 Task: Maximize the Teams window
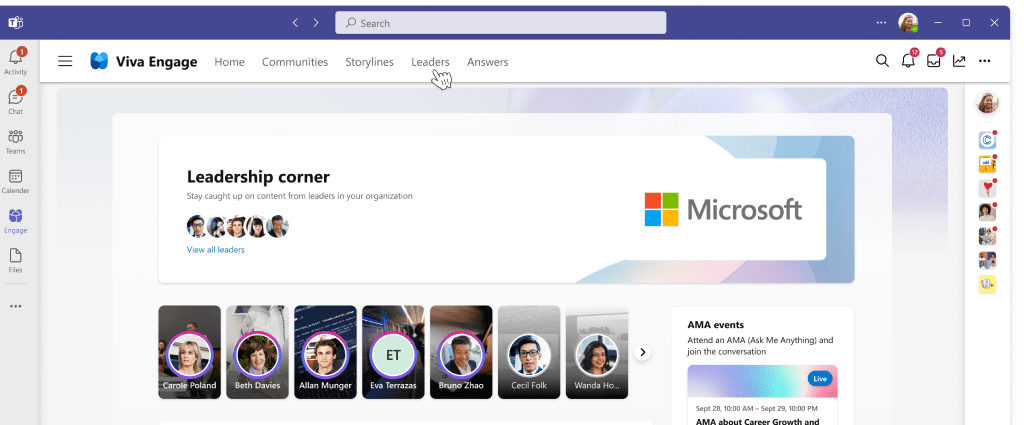click(966, 23)
